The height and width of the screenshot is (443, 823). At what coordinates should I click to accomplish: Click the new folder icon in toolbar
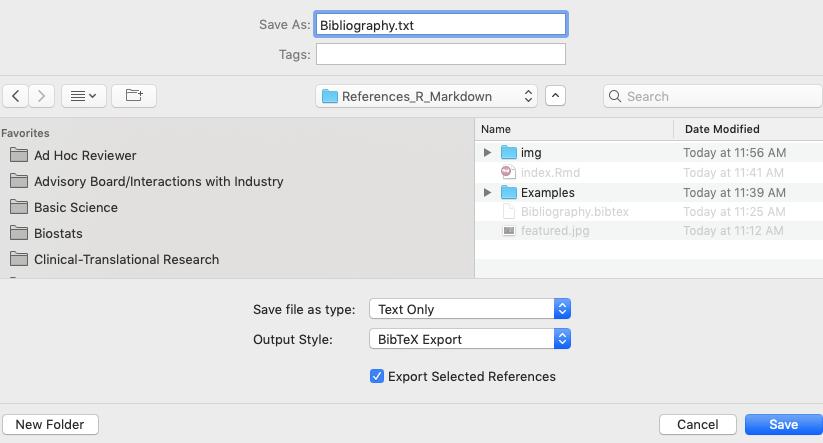point(134,96)
